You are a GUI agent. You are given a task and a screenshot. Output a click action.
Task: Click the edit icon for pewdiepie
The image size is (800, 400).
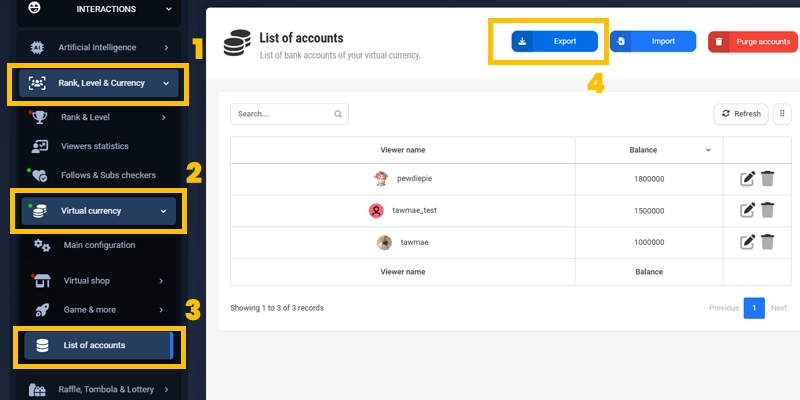(747, 179)
